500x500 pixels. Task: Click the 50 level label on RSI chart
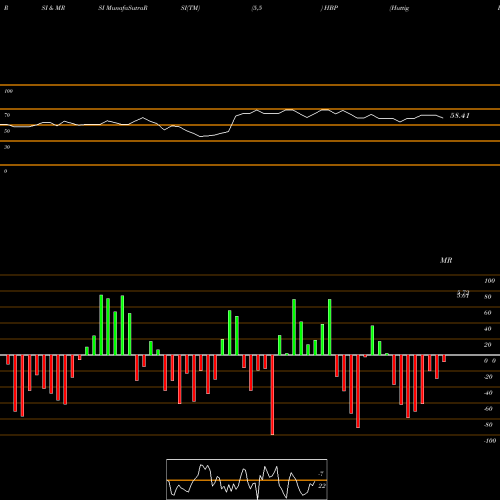pyautogui.click(x=7, y=131)
